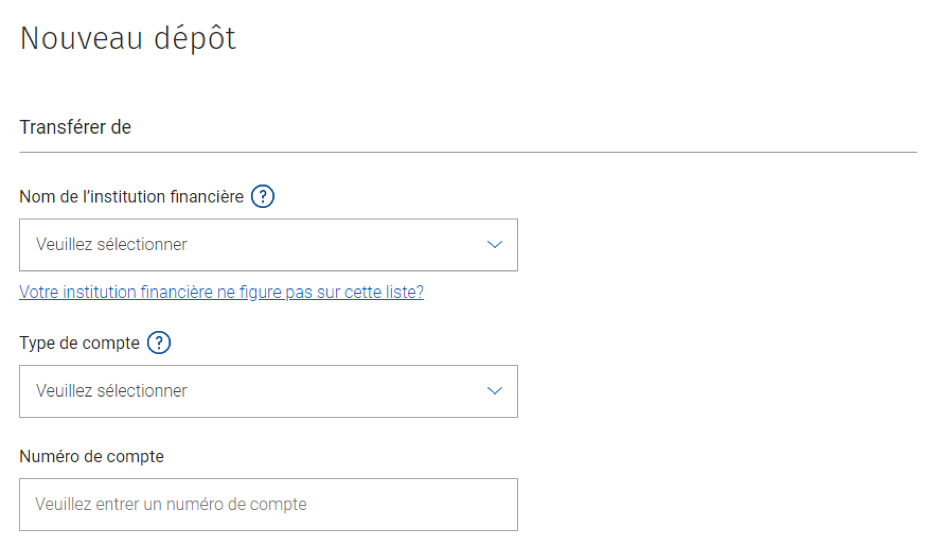Open the Type de compte select box
This screenshot has height=560, width=939.
point(268,391)
